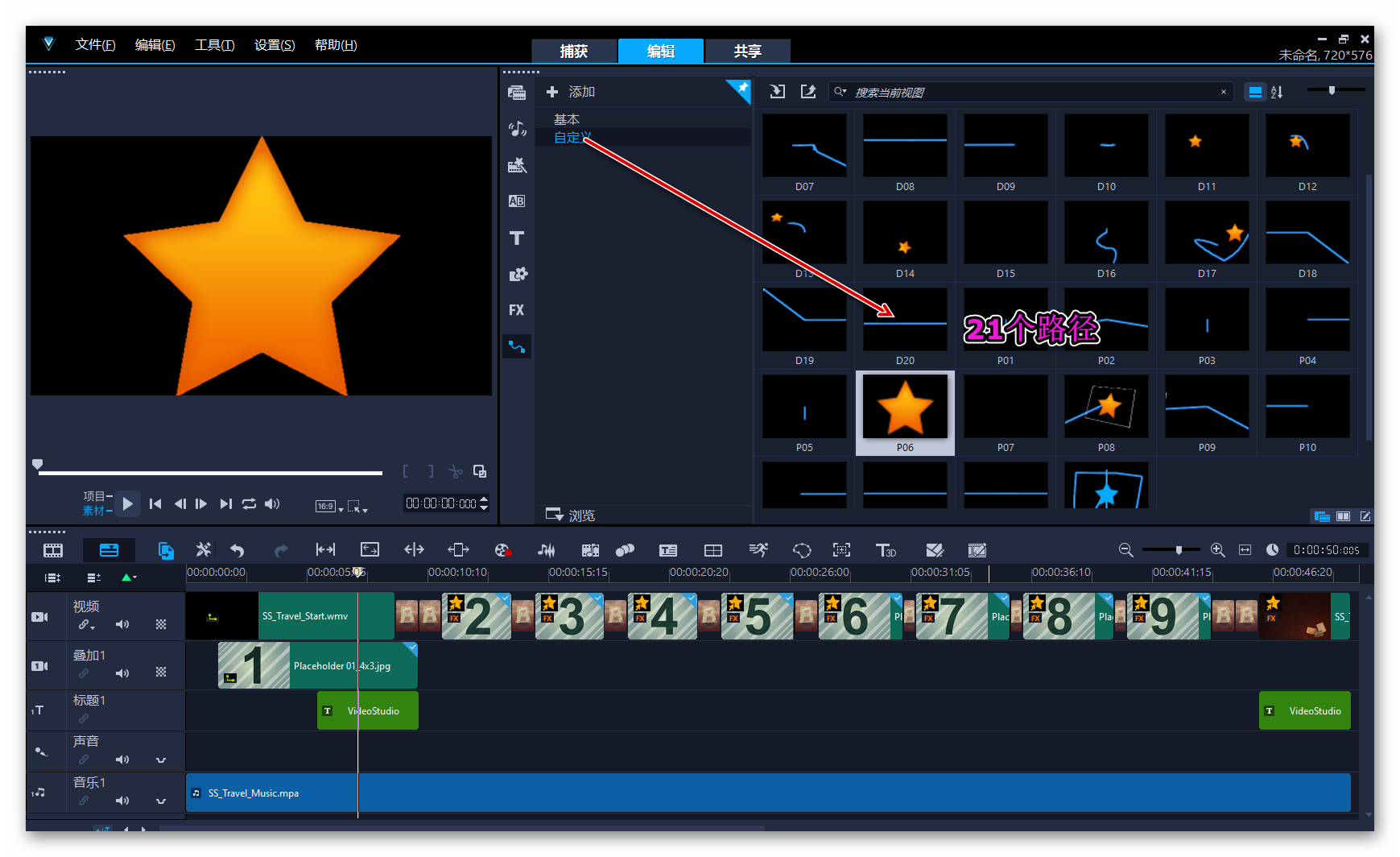Toggle ripple editing link on 叠加1 track
Image resolution: width=1400 pixels, height=857 pixels.
coord(84,673)
